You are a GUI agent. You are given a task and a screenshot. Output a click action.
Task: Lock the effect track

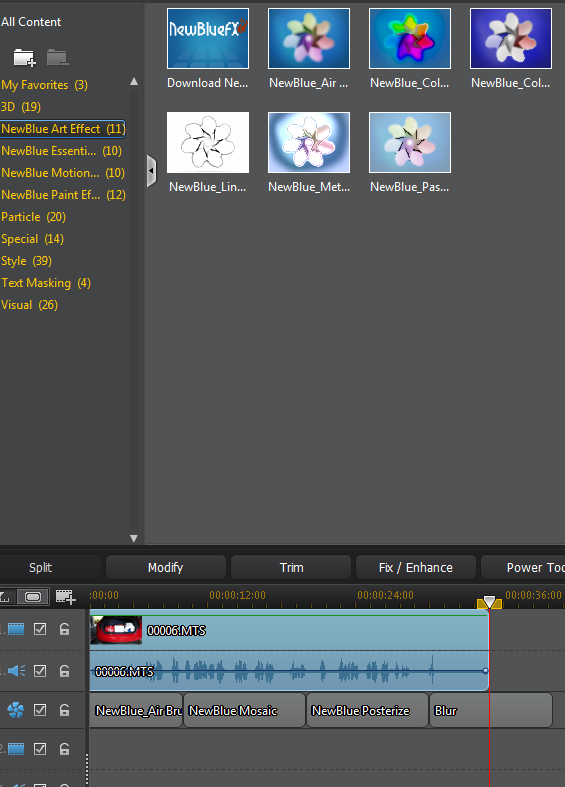point(64,710)
